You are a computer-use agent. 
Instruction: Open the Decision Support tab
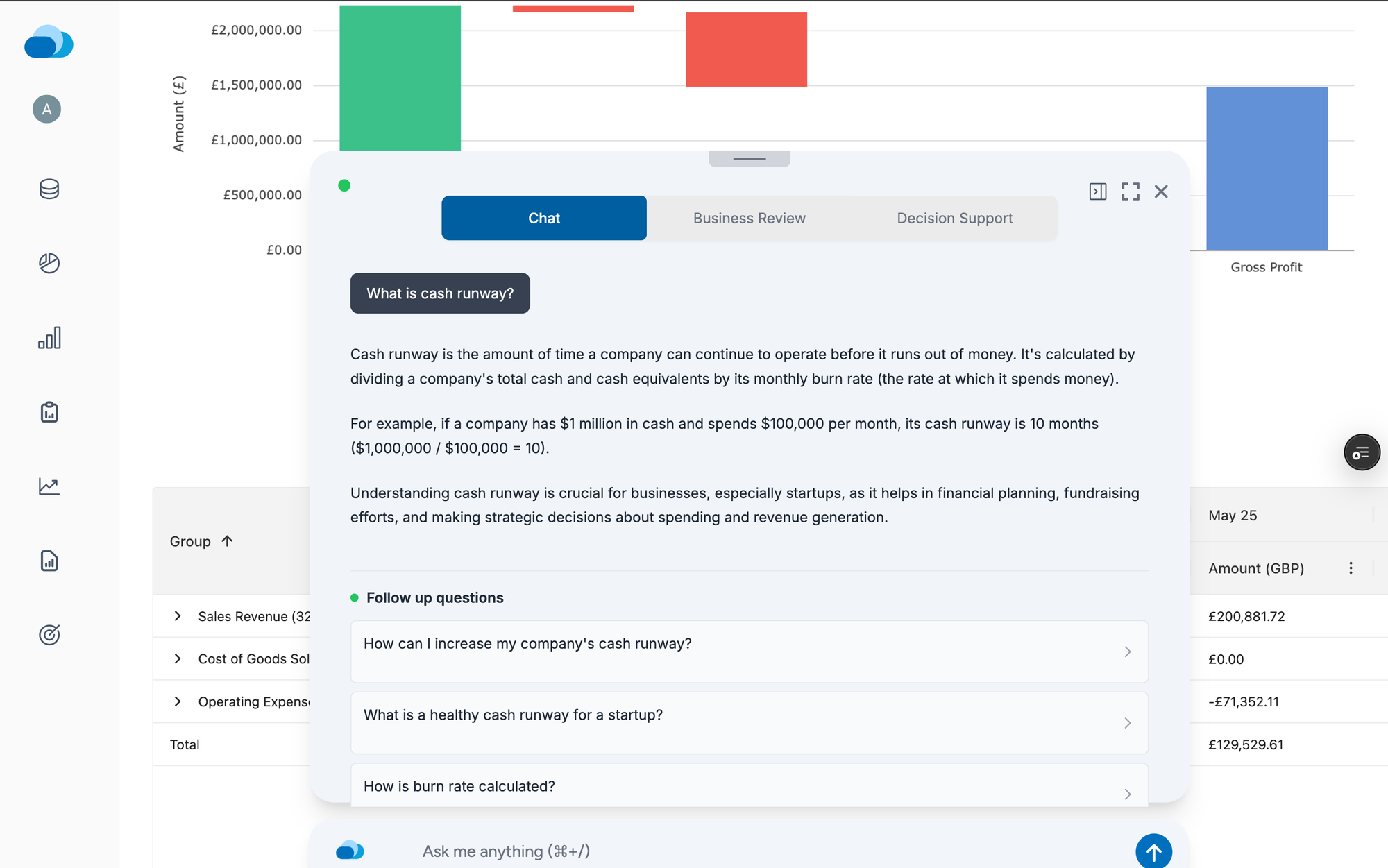[954, 218]
